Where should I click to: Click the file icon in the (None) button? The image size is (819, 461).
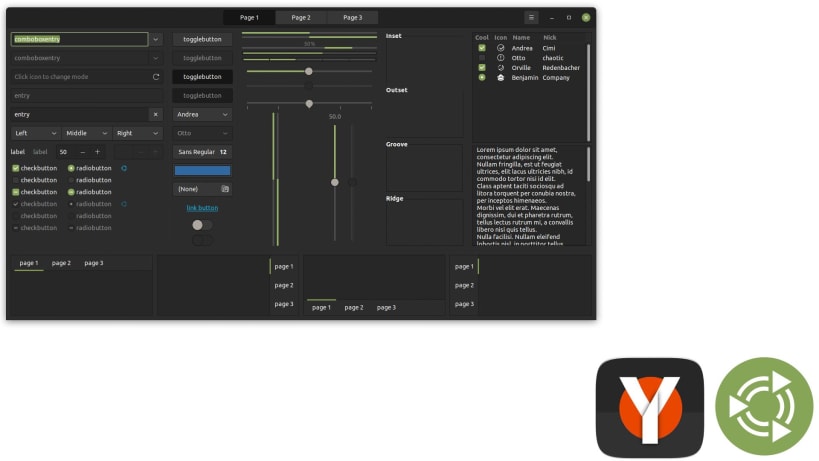tap(225, 189)
